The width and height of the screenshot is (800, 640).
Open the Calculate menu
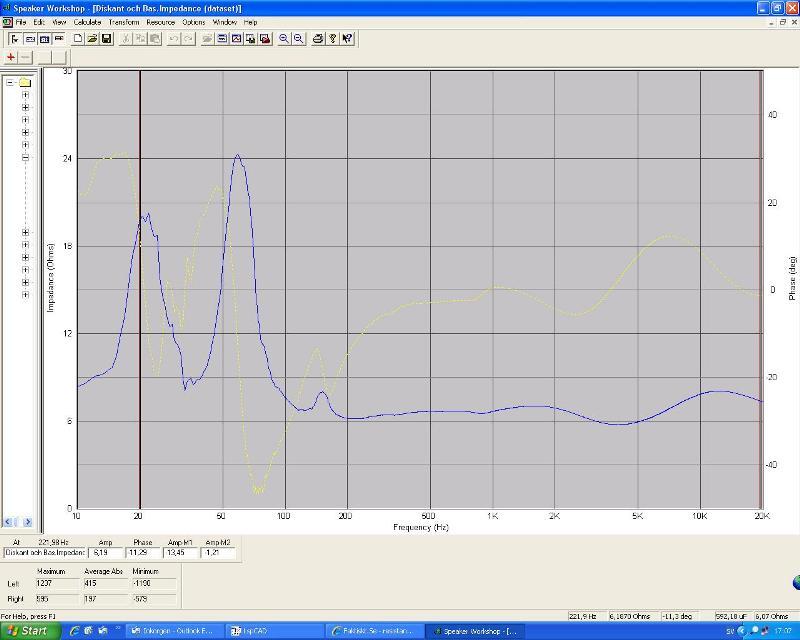pyautogui.click(x=87, y=22)
